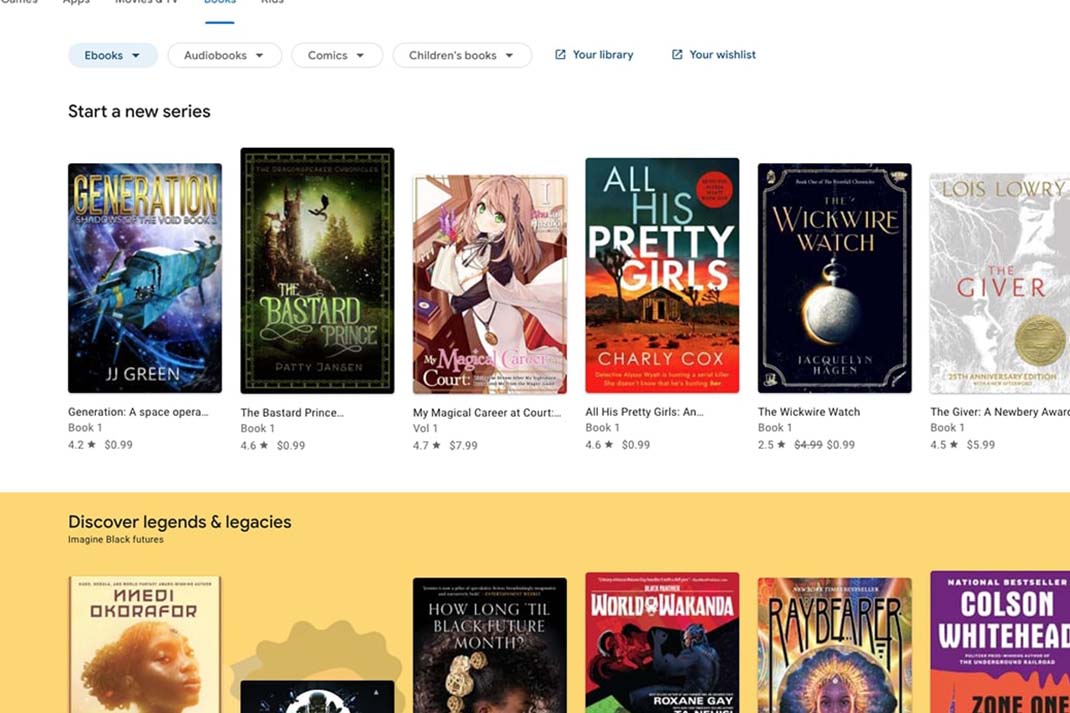Click the $7.99 price of My Magical Career
Screen dimensions: 1070x713
coord(463,446)
